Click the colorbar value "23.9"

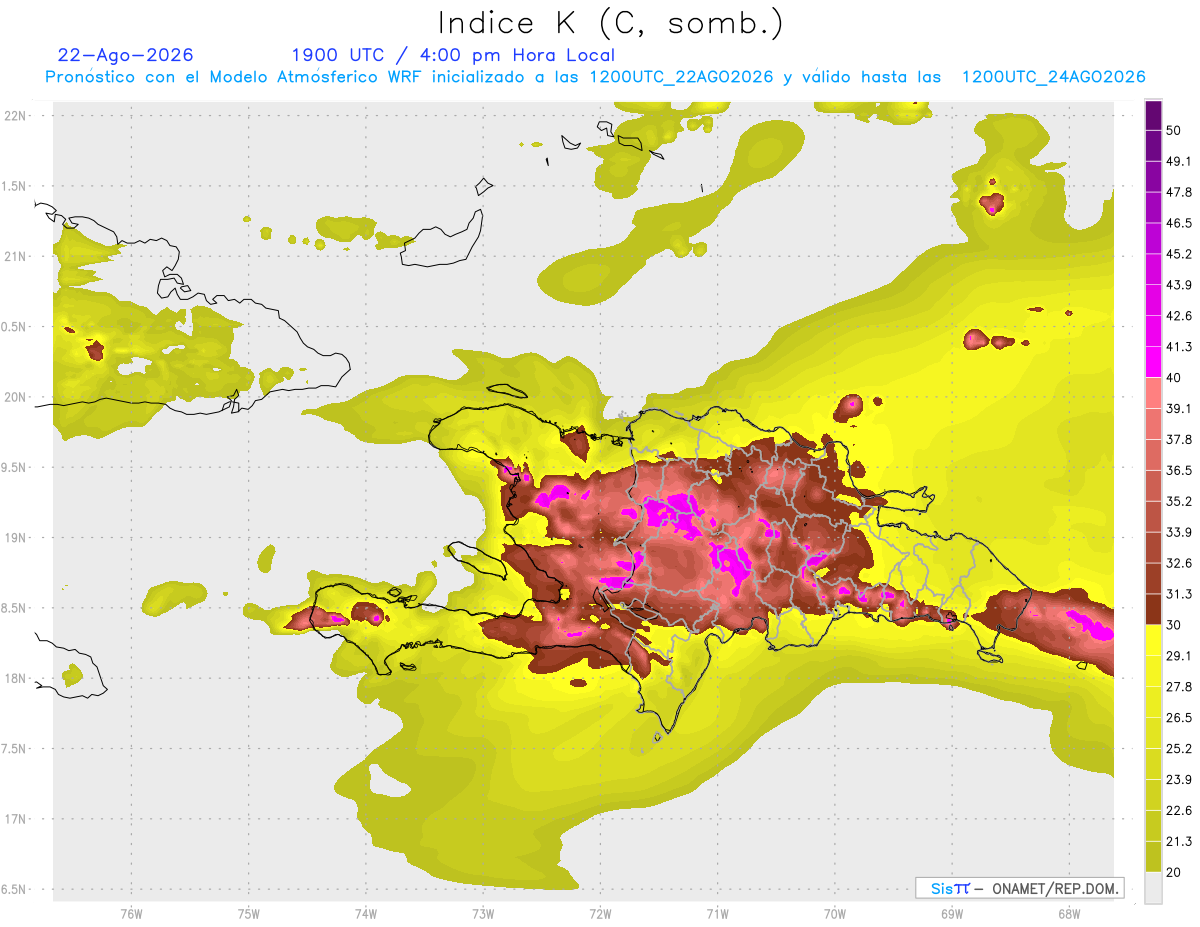pyautogui.click(x=1179, y=780)
